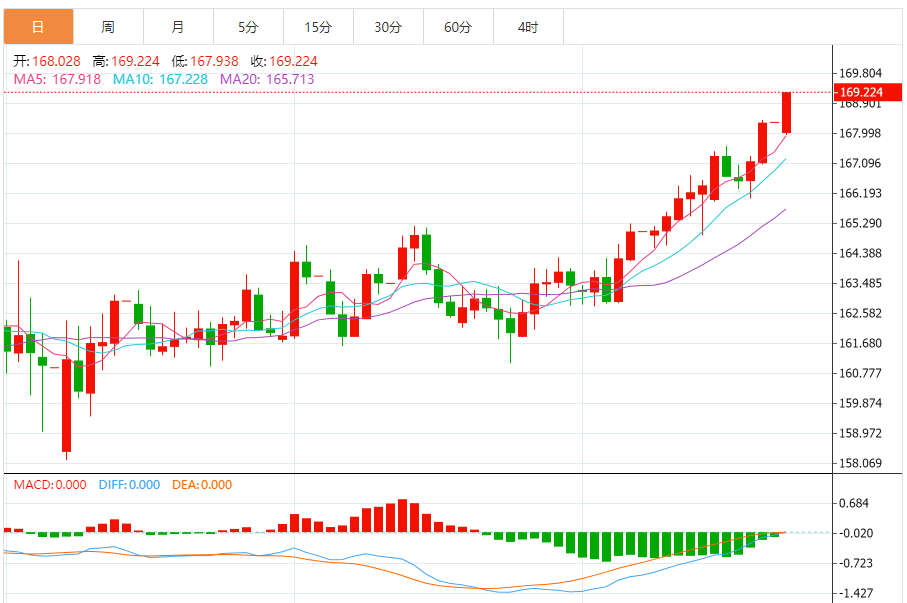Click the 160.777 price axis label
907x603 pixels.
point(860,373)
